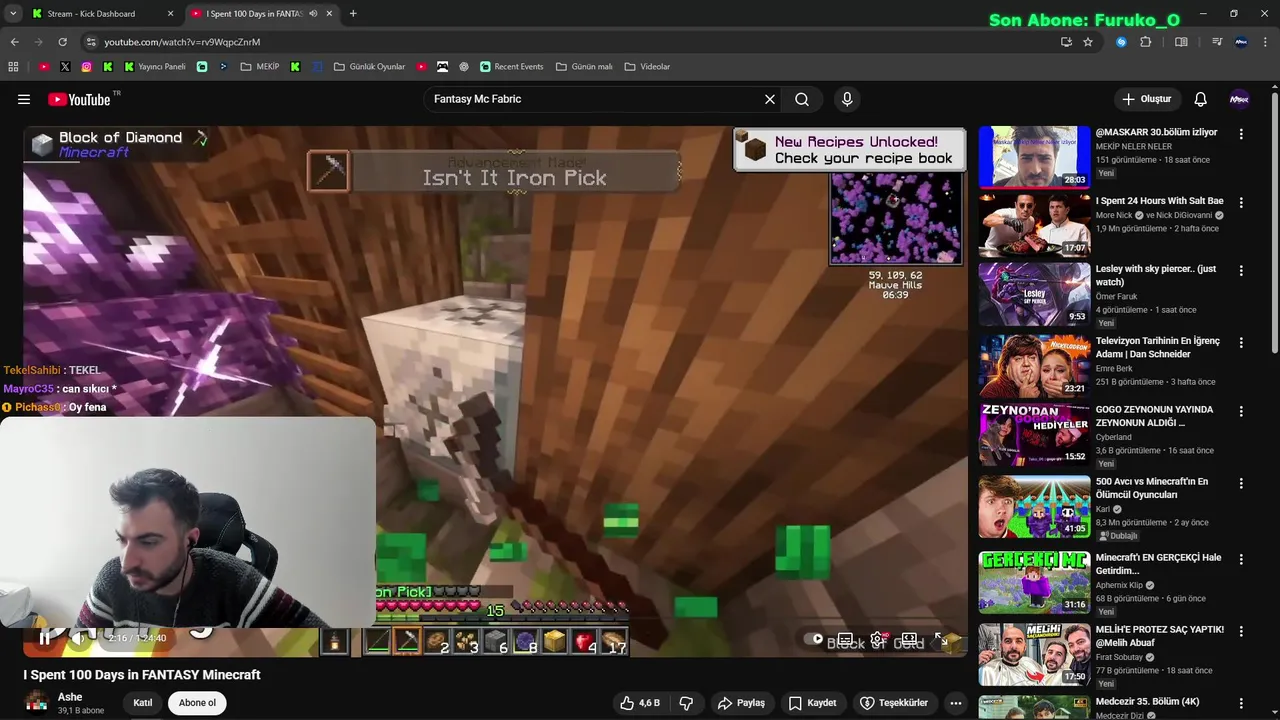Open options for 500 Avcı video
The height and width of the screenshot is (720, 1280).
(1241, 483)
